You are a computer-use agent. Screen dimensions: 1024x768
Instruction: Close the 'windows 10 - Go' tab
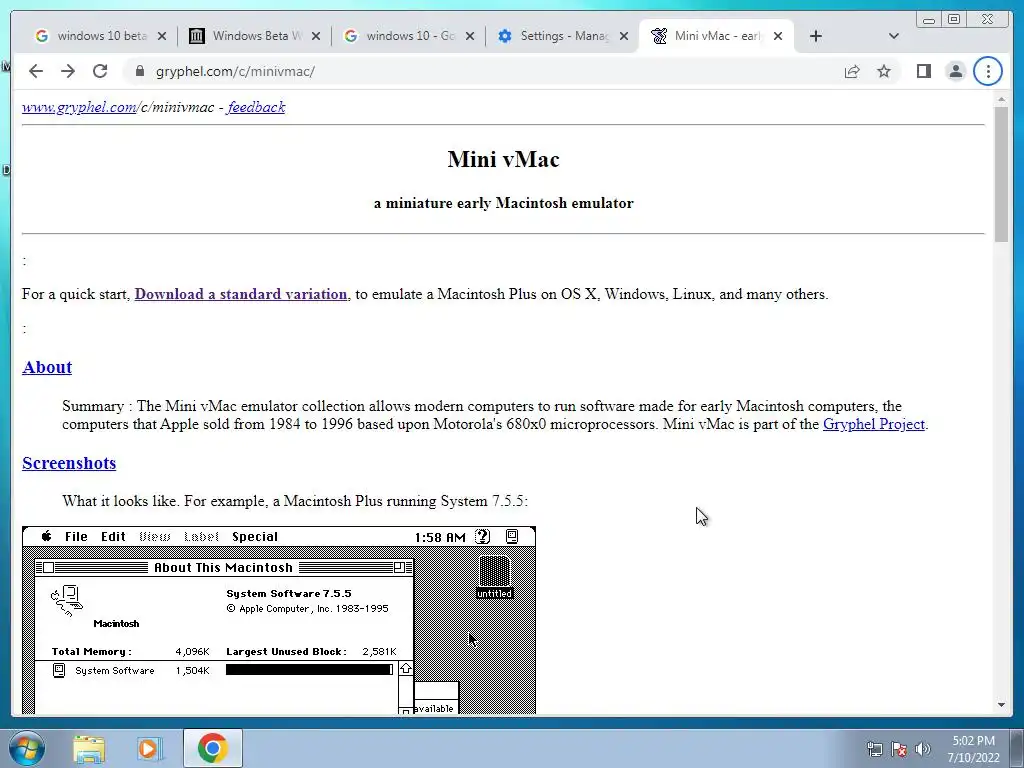click(470, 37)
